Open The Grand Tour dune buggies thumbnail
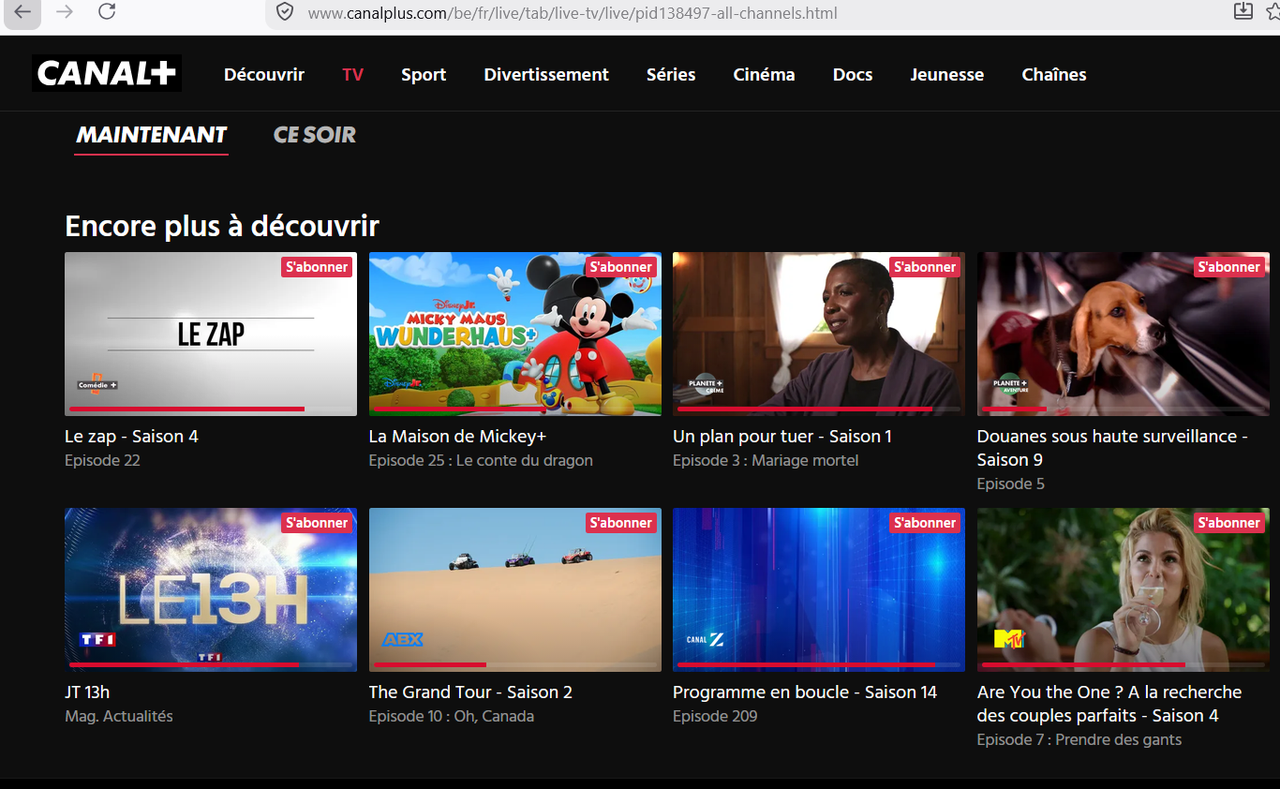The height and width of the screenshot is (789, 1280). pyautogui.click(x=515, y=590)
